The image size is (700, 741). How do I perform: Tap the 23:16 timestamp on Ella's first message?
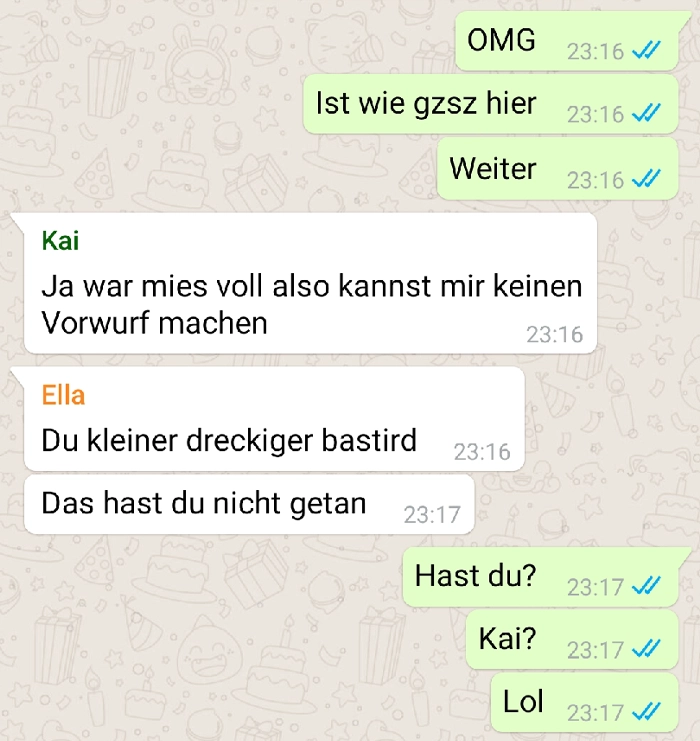(482, 452)
